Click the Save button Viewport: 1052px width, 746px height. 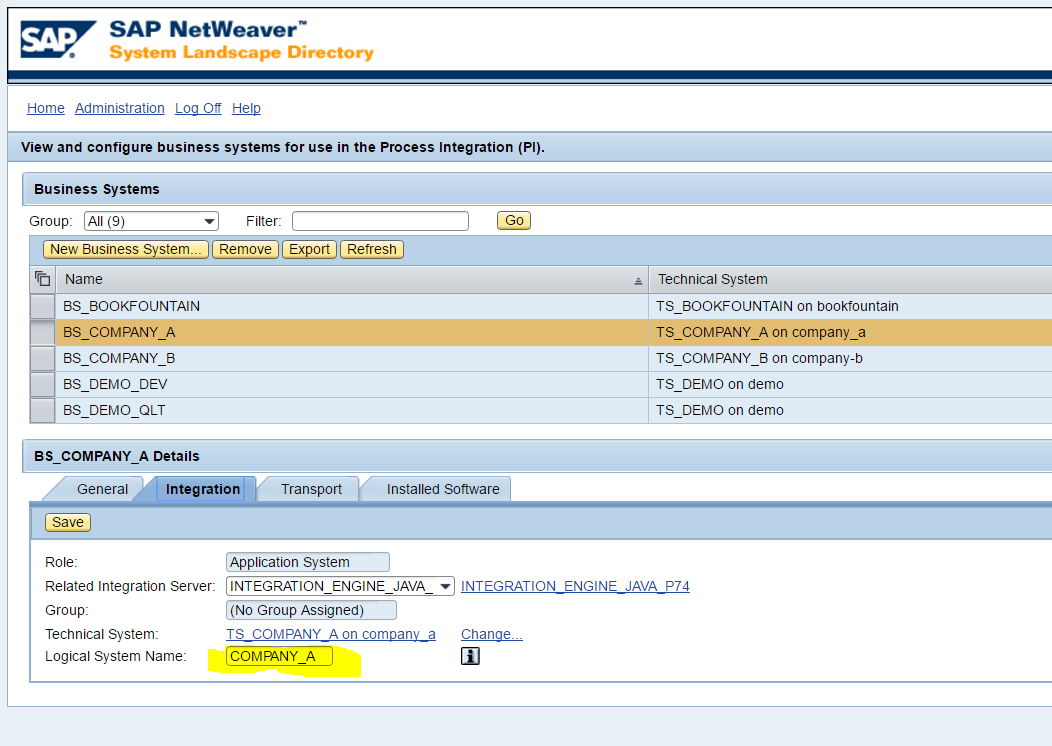[68, 522]
